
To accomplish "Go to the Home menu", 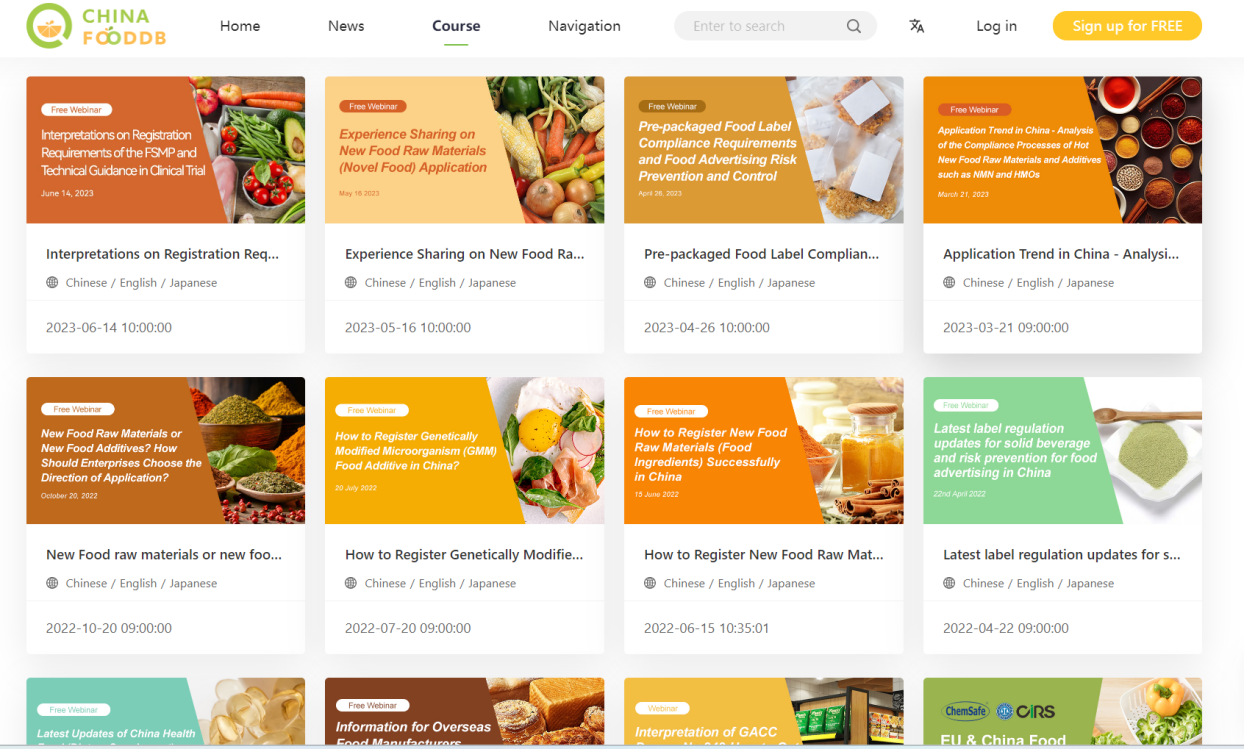I will coord(240,27).
